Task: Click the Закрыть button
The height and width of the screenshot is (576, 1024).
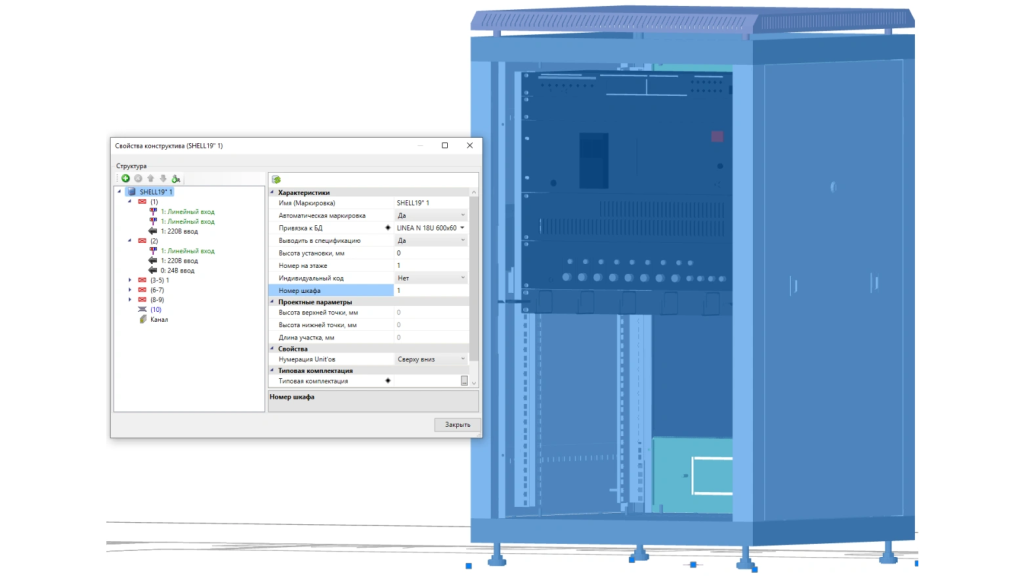Action: tap(457, 425)
